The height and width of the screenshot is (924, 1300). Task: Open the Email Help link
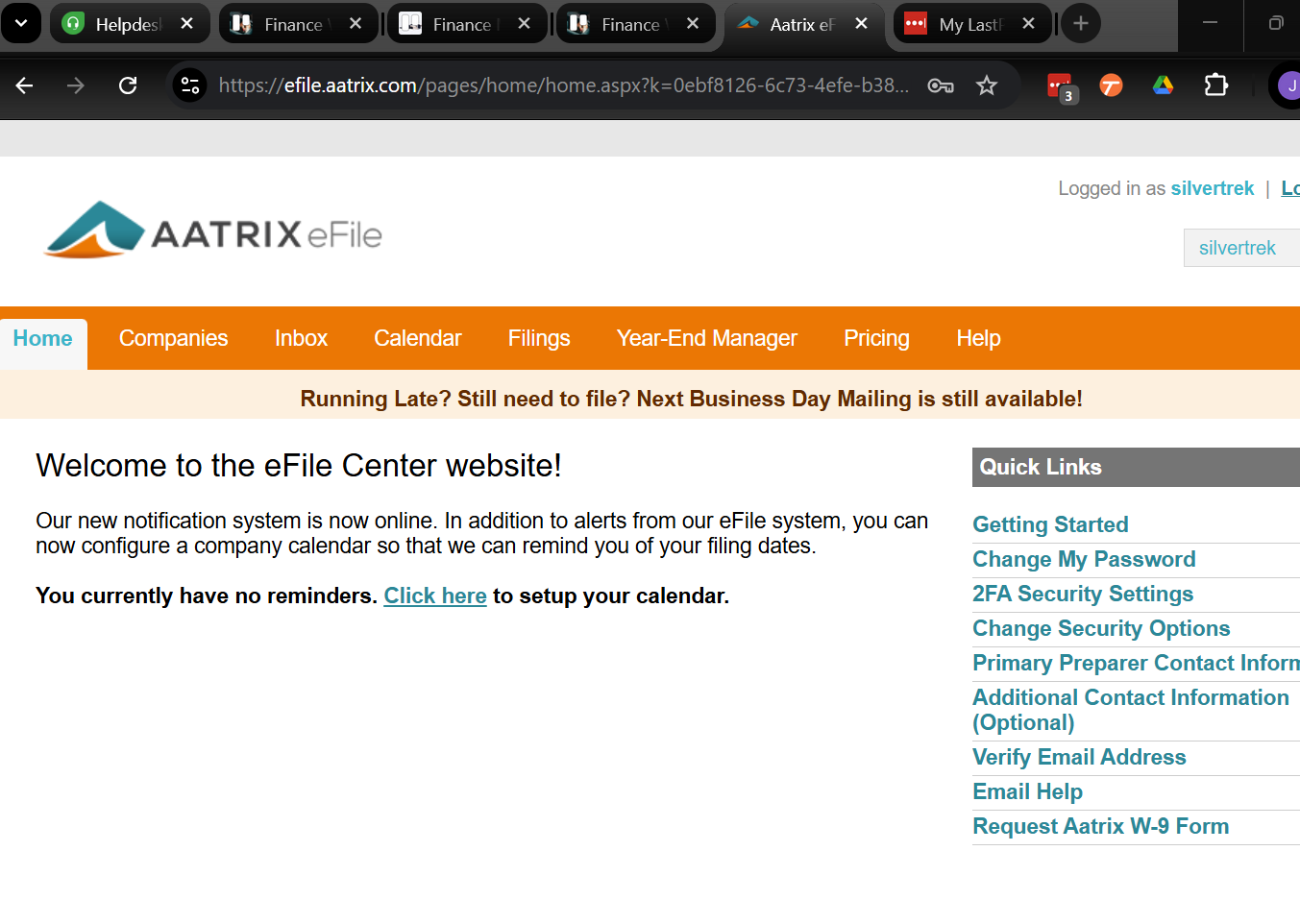point(1027,791)
